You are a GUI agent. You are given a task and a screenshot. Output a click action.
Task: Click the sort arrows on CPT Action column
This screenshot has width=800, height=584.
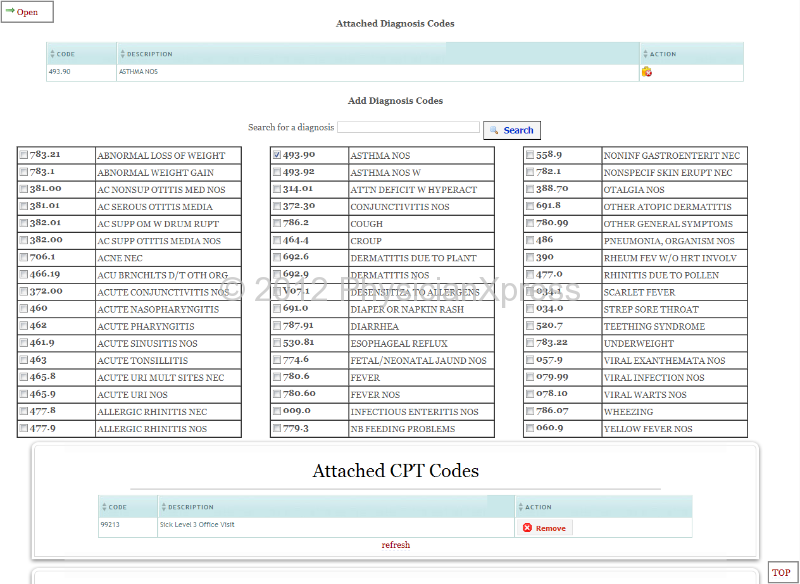coord(521,507)
